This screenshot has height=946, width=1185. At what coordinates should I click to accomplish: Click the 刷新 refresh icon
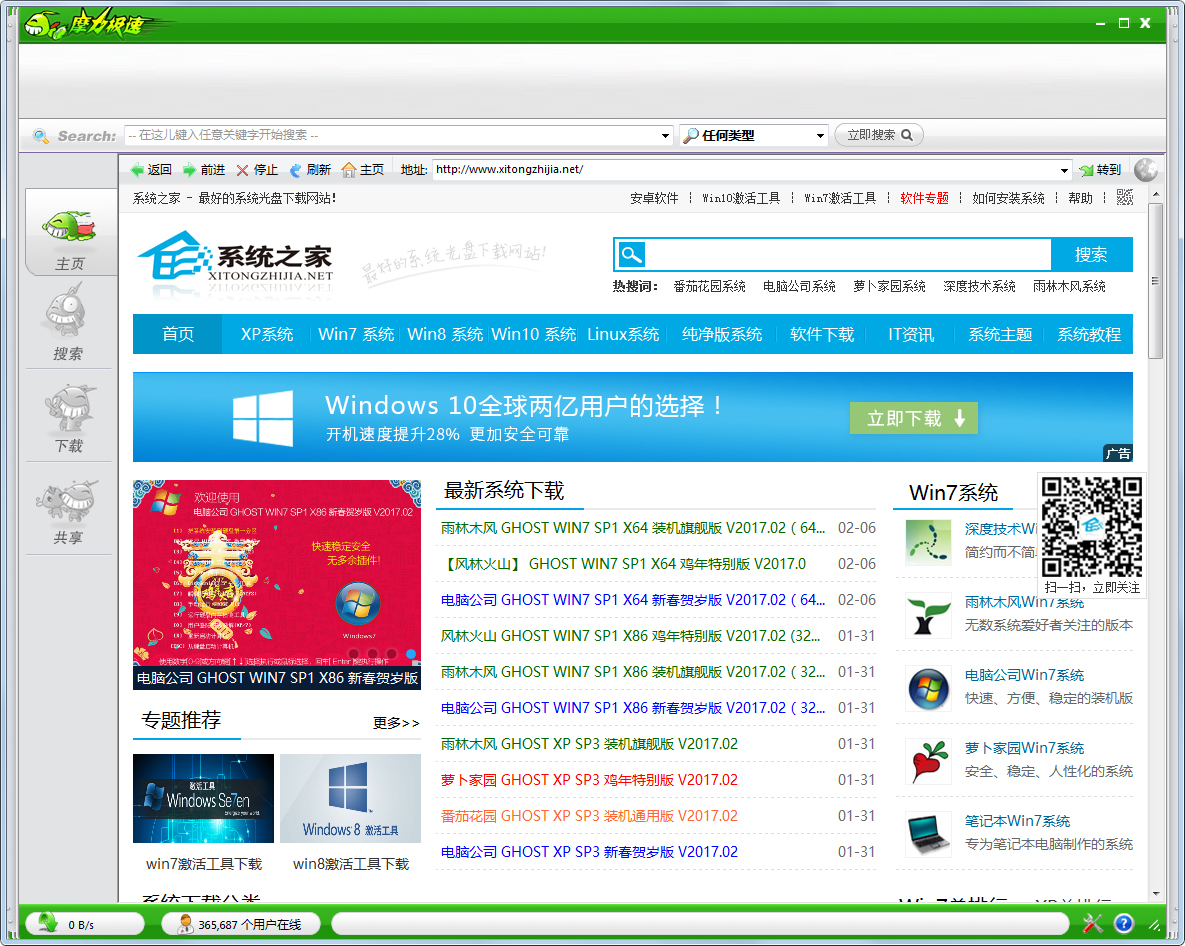[x=295, y=170]
